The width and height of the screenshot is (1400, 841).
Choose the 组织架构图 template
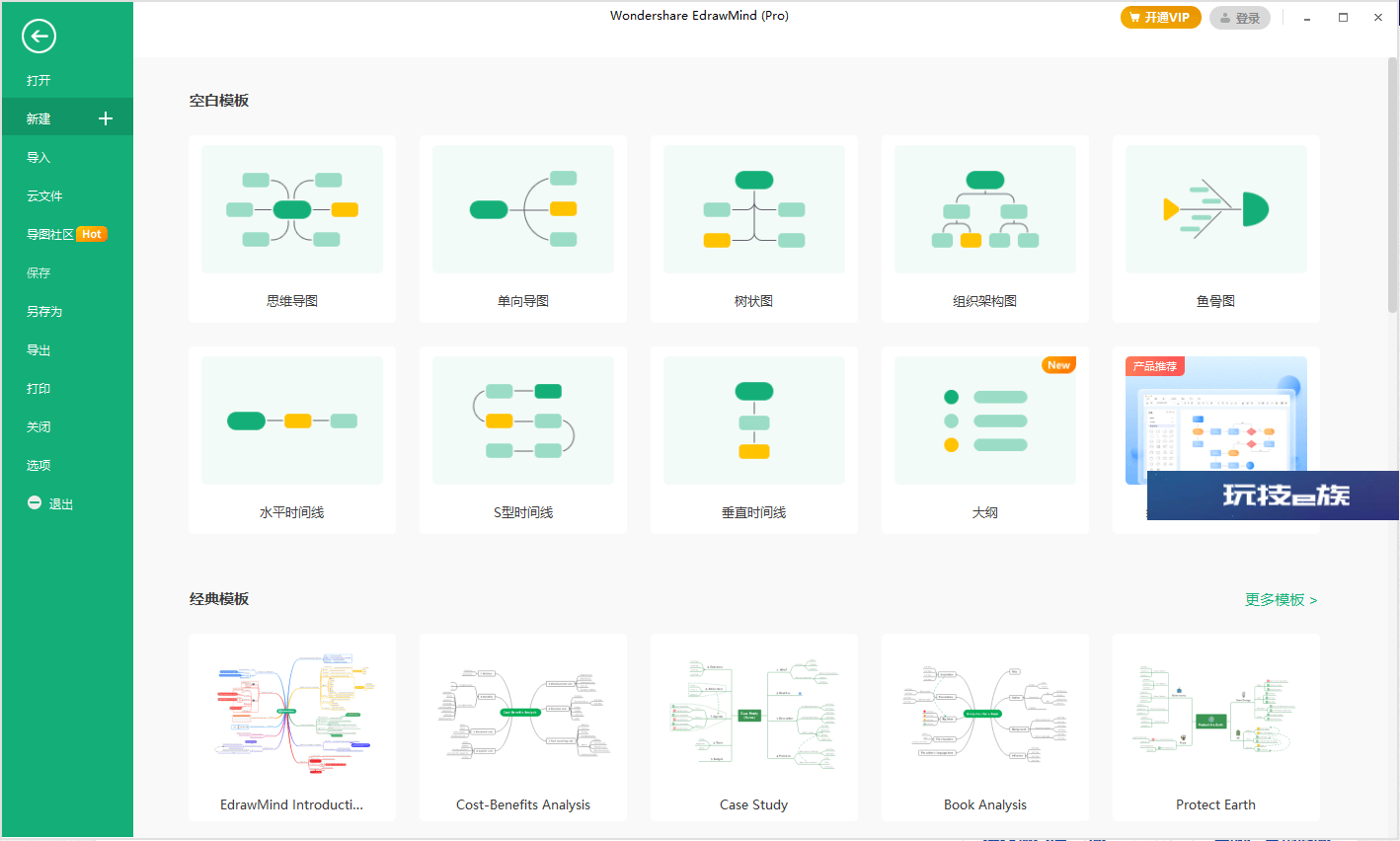click(985, 229)
